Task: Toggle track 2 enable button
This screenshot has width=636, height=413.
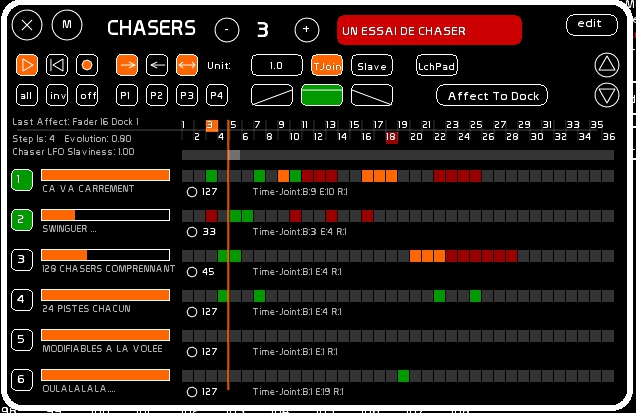Action: (22, 220)
